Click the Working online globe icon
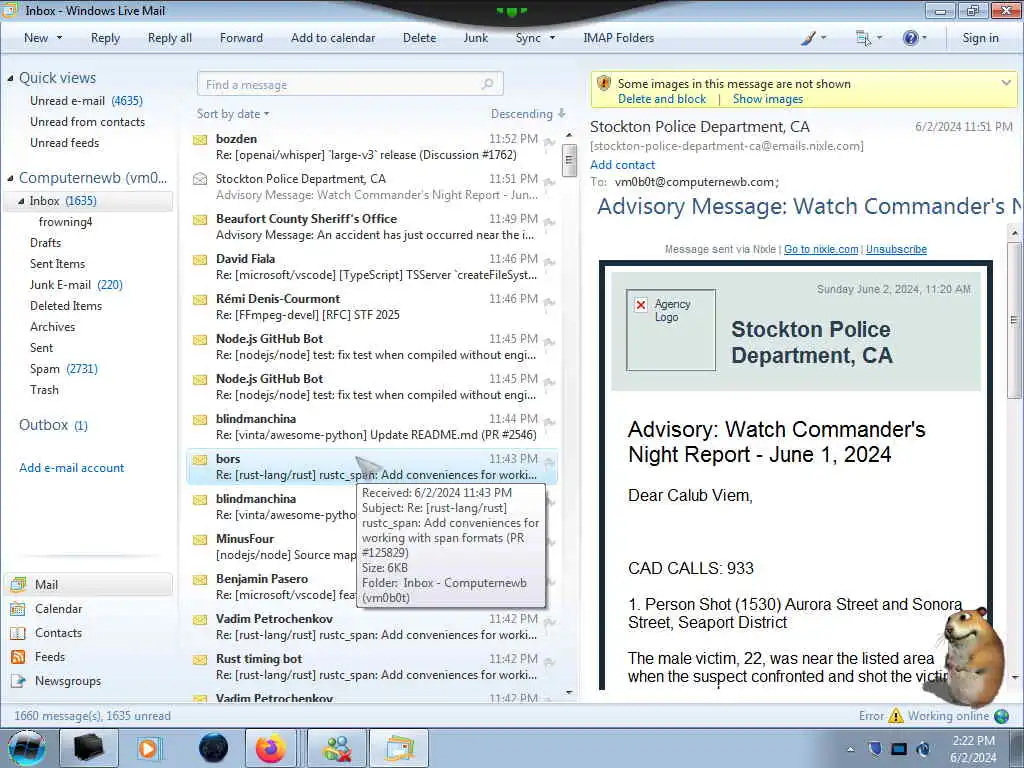This screenshot has width=1024, height=768. pyautogui.click(x=1001, y=716)
